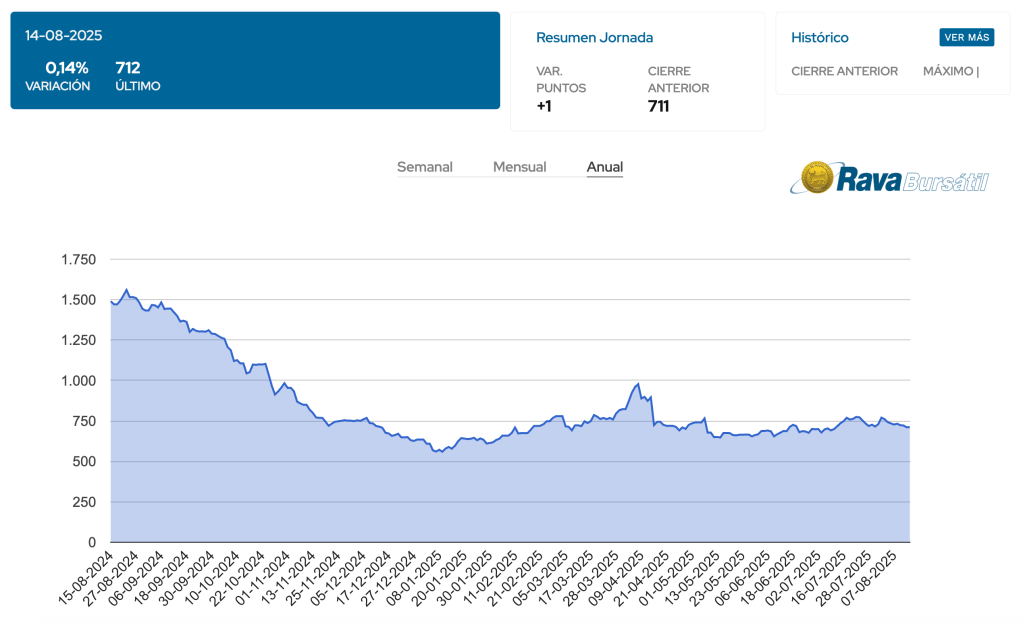Click the 712 último value

pos(128,68)
